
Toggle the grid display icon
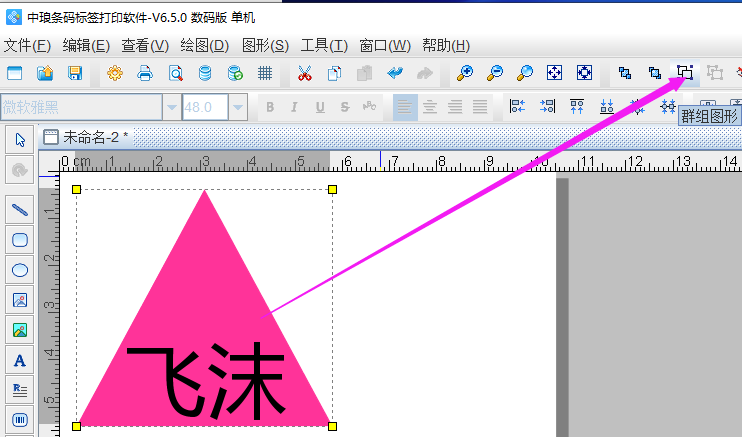pyautogui.click(x=265, y=72)
